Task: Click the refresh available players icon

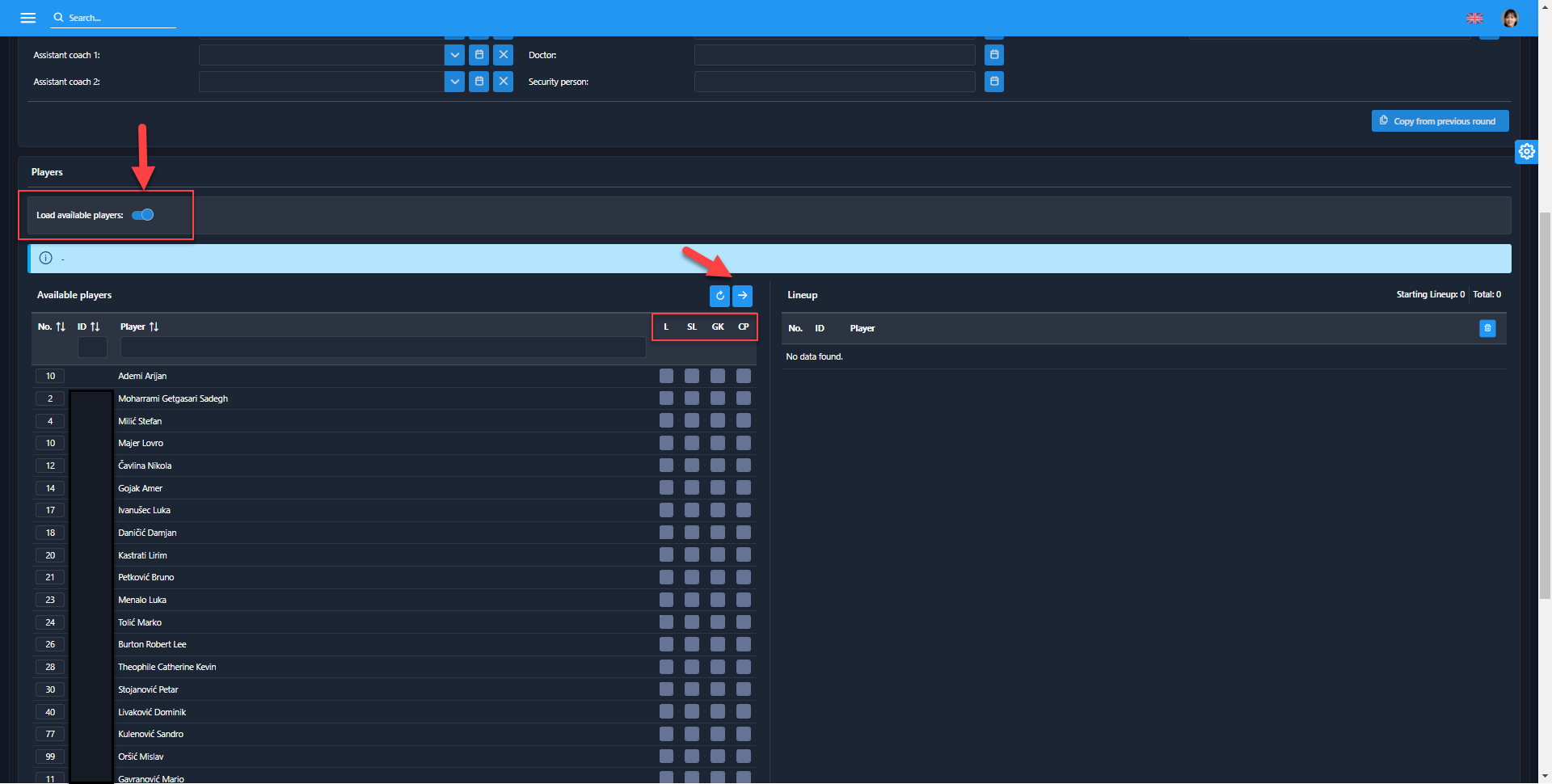Action: tap(719, 296)
